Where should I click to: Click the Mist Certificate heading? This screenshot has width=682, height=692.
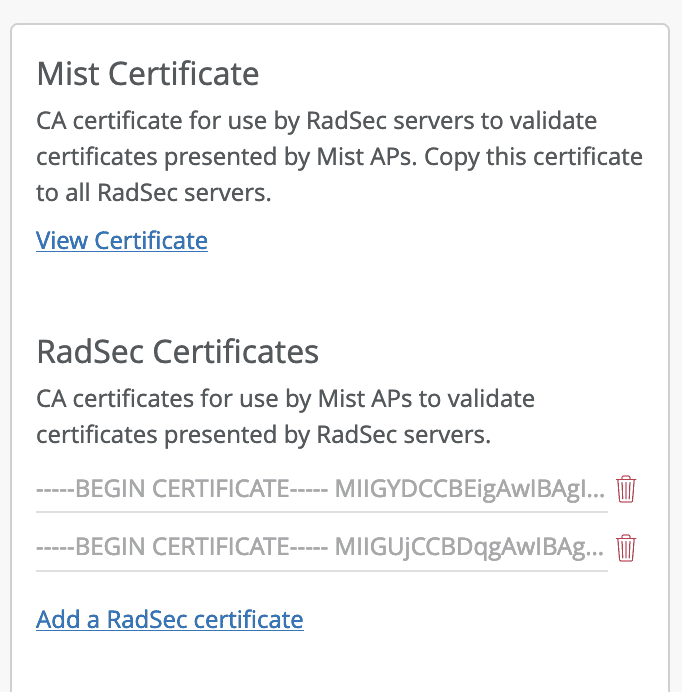pos(148,74)
